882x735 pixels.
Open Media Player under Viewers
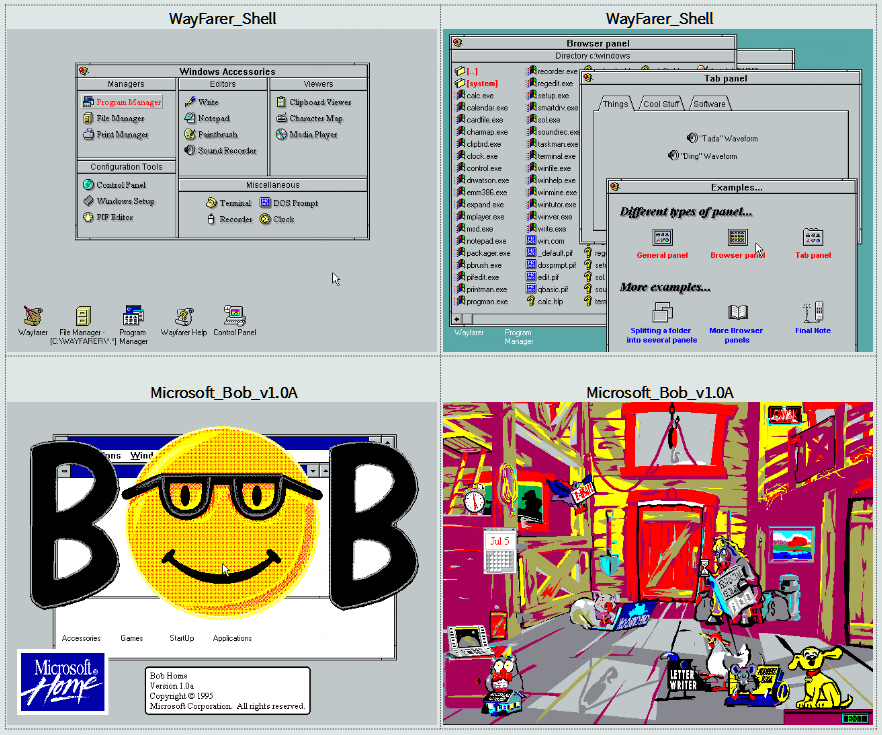pyautogui.click(x=307, y=134)
